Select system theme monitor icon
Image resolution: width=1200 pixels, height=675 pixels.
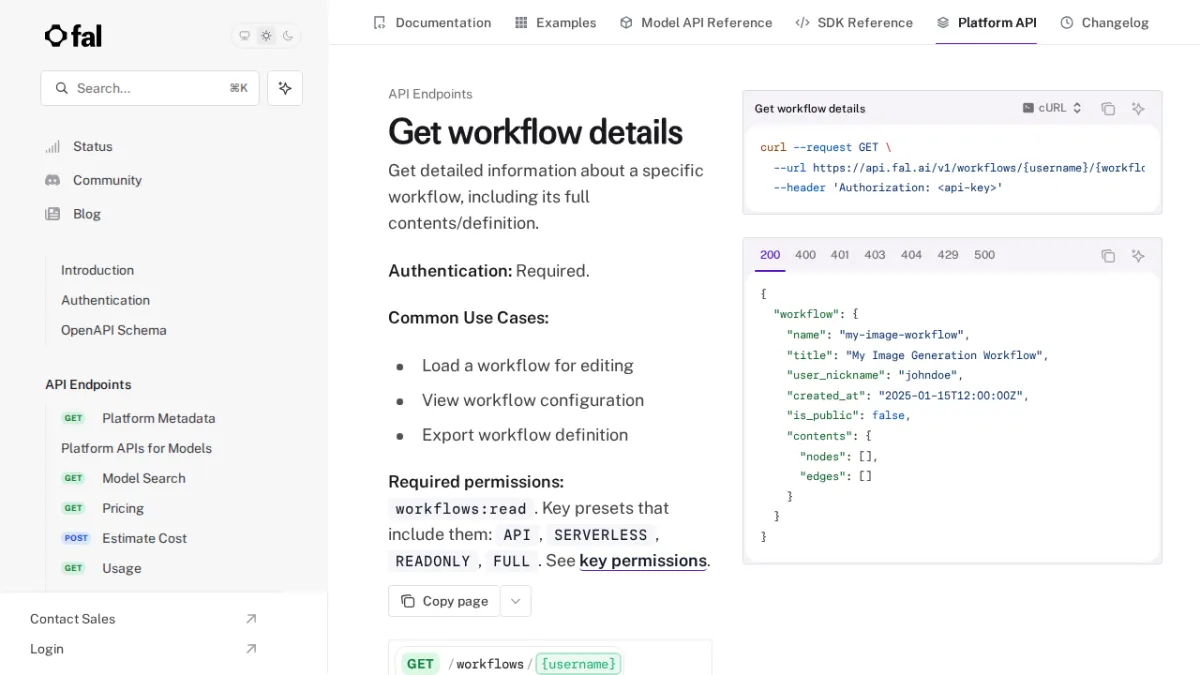point(244,36)
